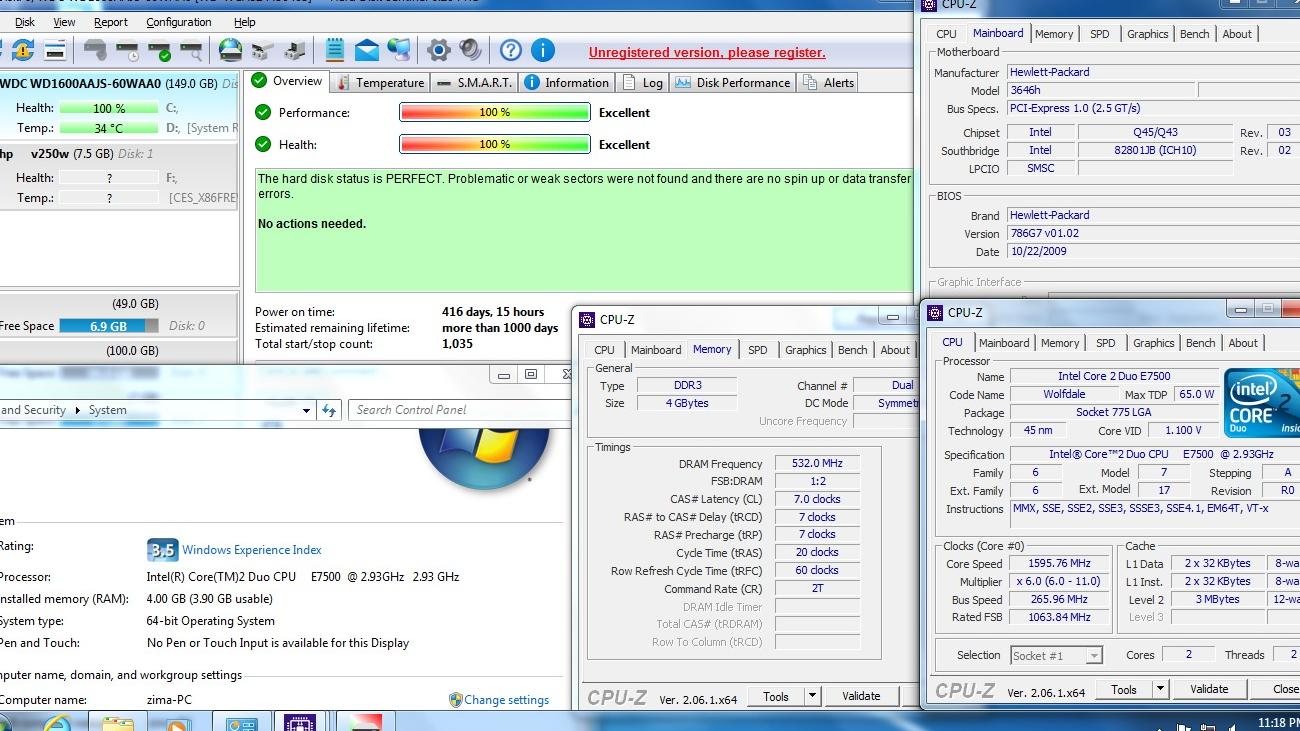Open the file explorer folder on the taskbar

[118, 723]
